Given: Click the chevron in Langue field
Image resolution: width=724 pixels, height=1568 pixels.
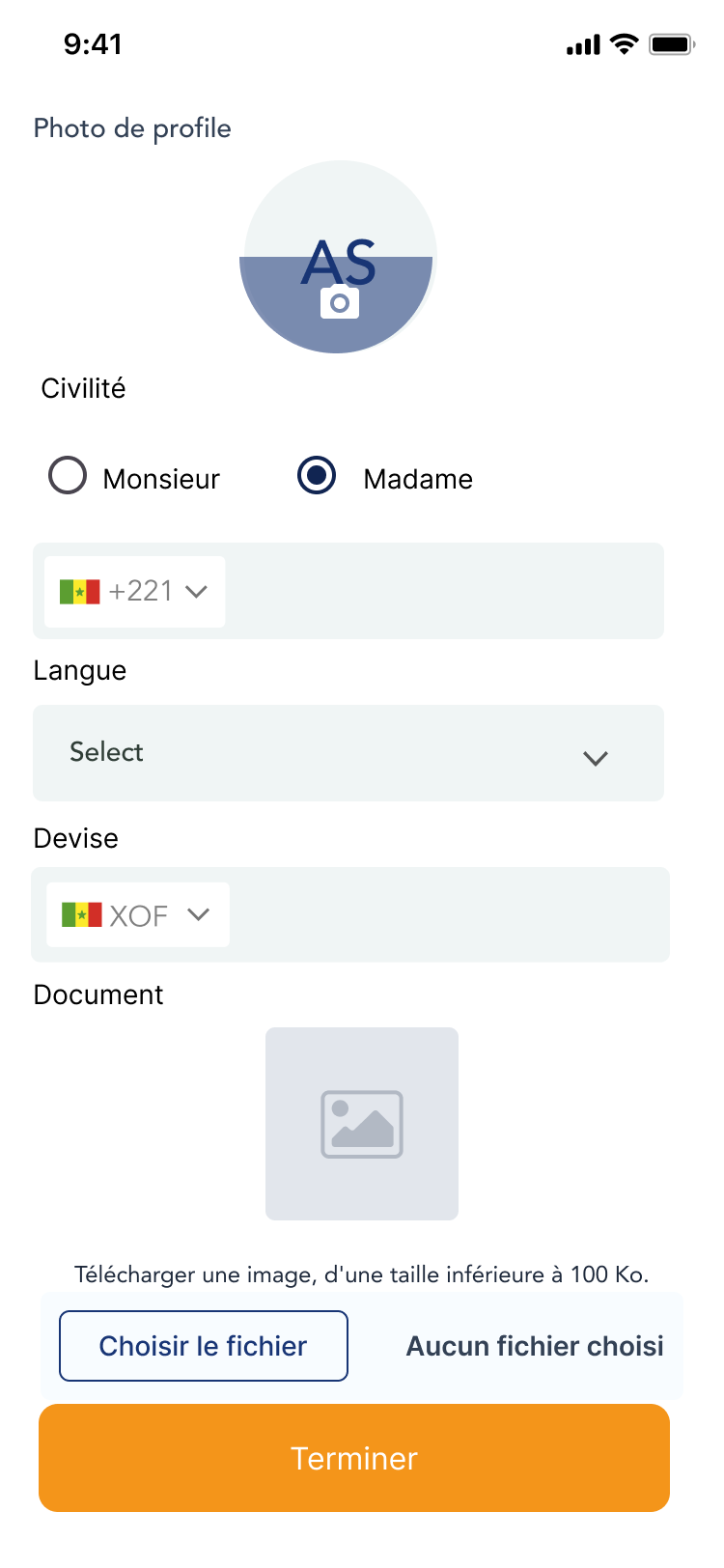Looking at the screenshot, I should 596,758.
